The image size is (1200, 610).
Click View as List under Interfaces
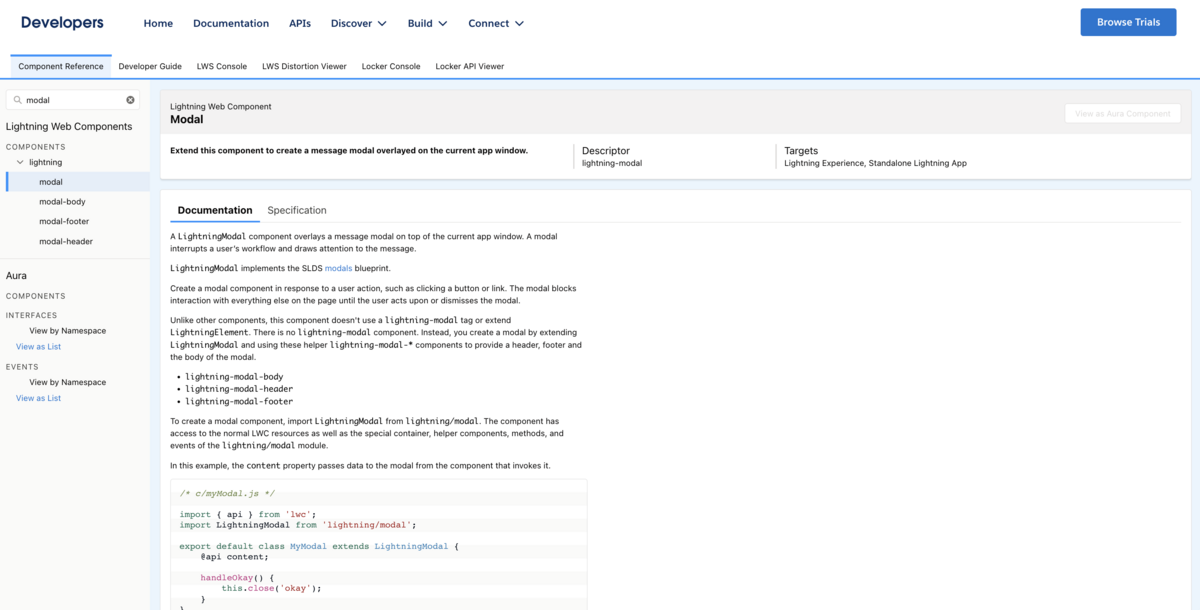38,346
